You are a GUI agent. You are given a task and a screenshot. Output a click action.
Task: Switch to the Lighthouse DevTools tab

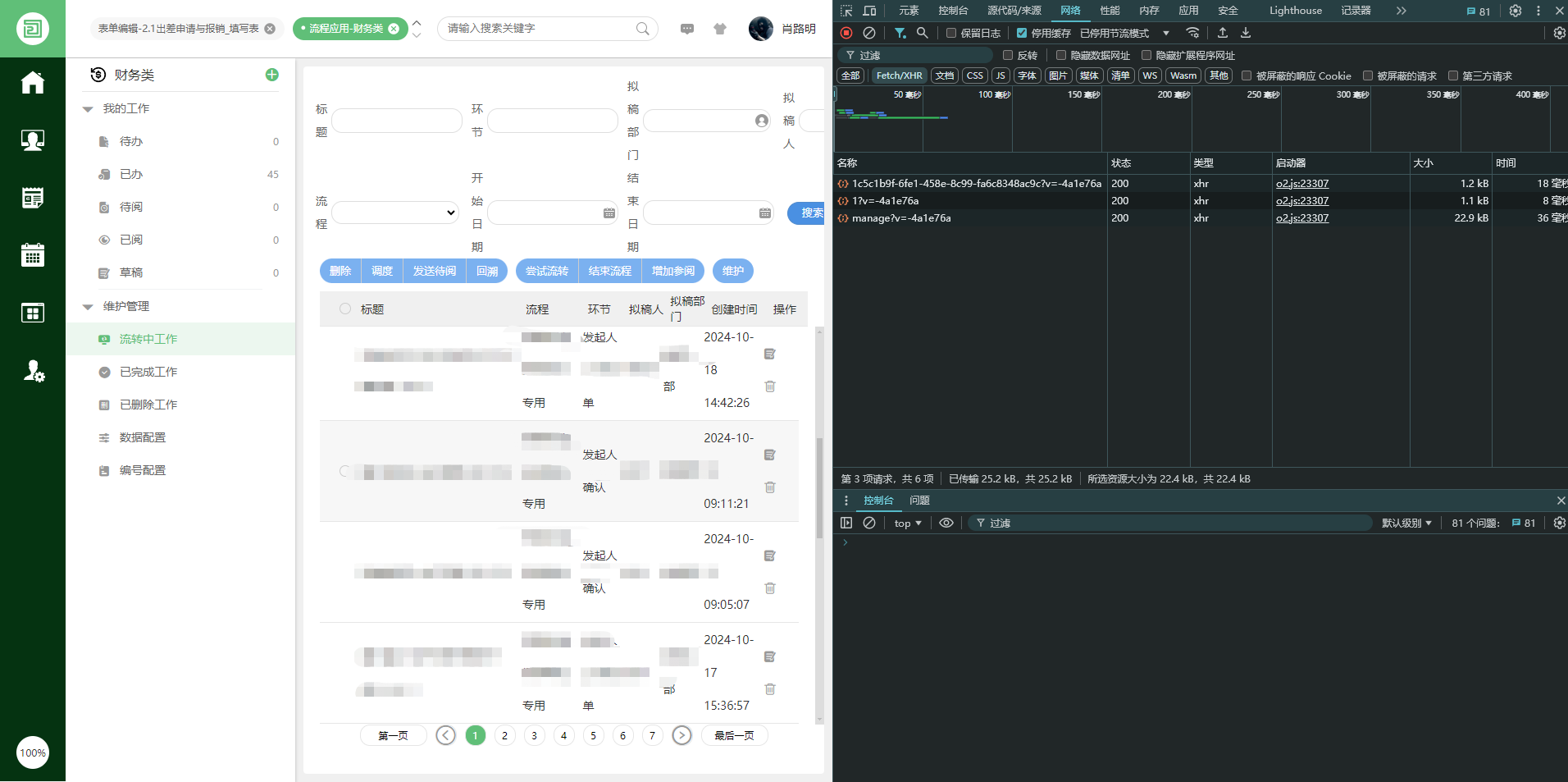pyautogui.click(x=1296, y=11)
